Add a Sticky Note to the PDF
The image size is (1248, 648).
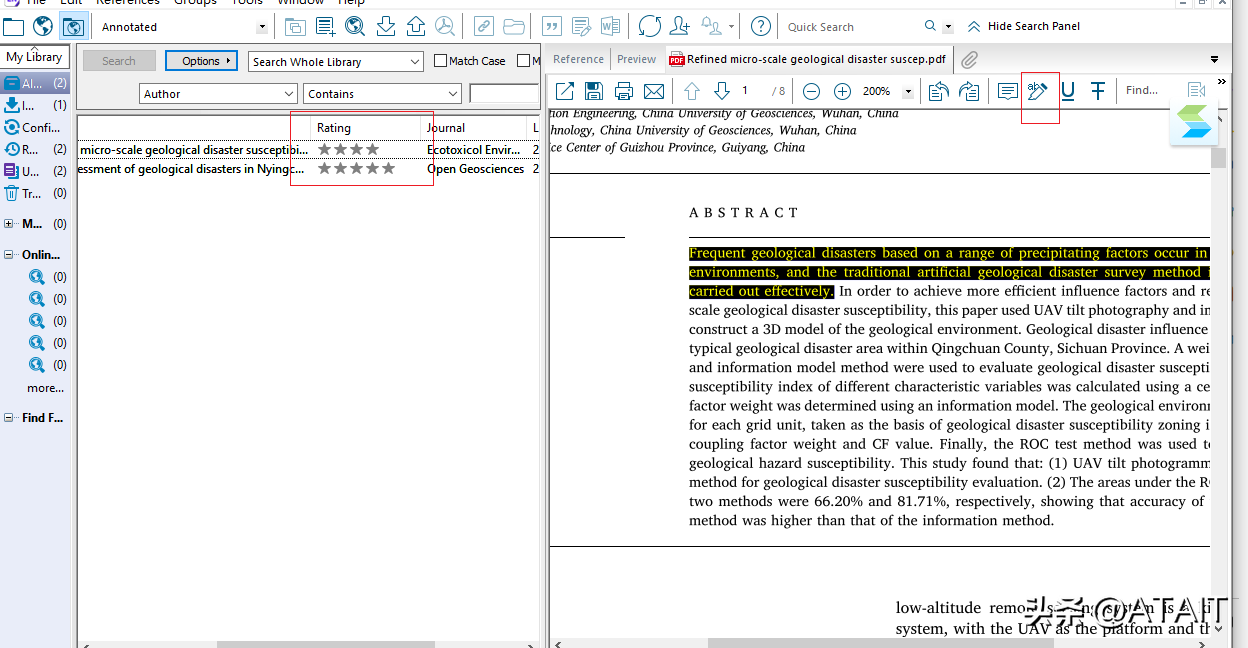(x=1008, y=91)
